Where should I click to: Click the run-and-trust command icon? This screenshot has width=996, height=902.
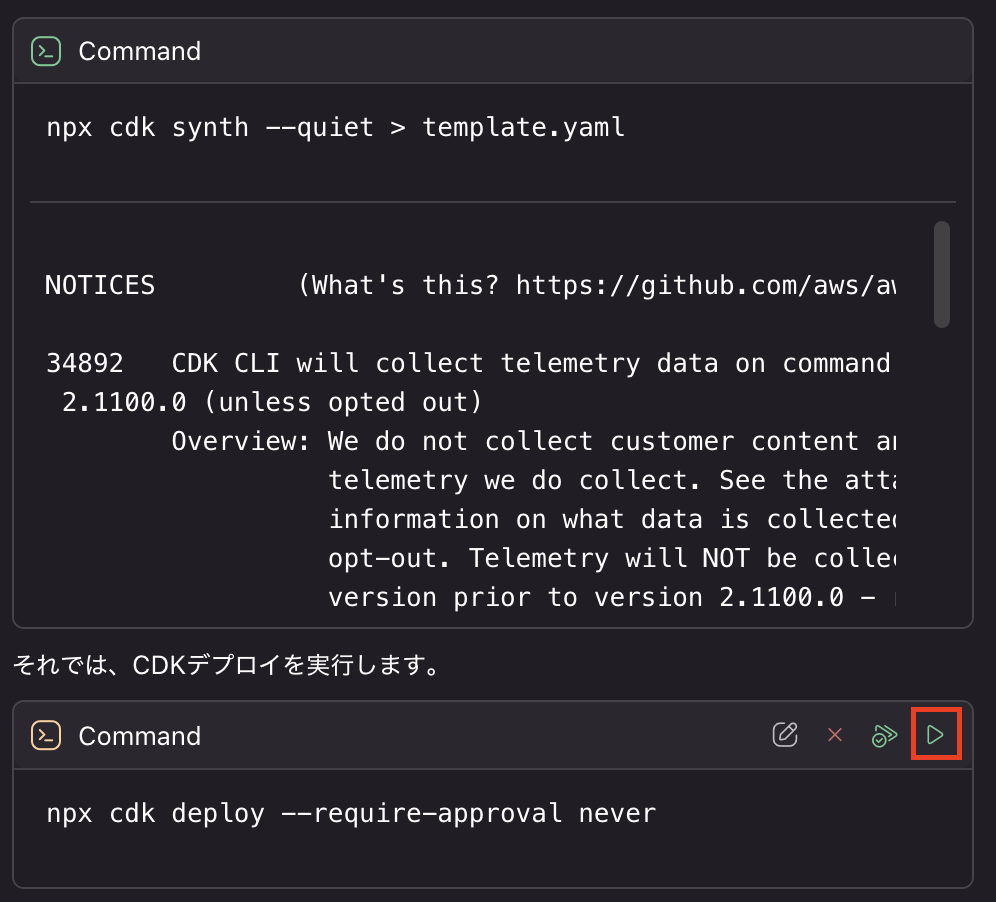tap(884, 736)
